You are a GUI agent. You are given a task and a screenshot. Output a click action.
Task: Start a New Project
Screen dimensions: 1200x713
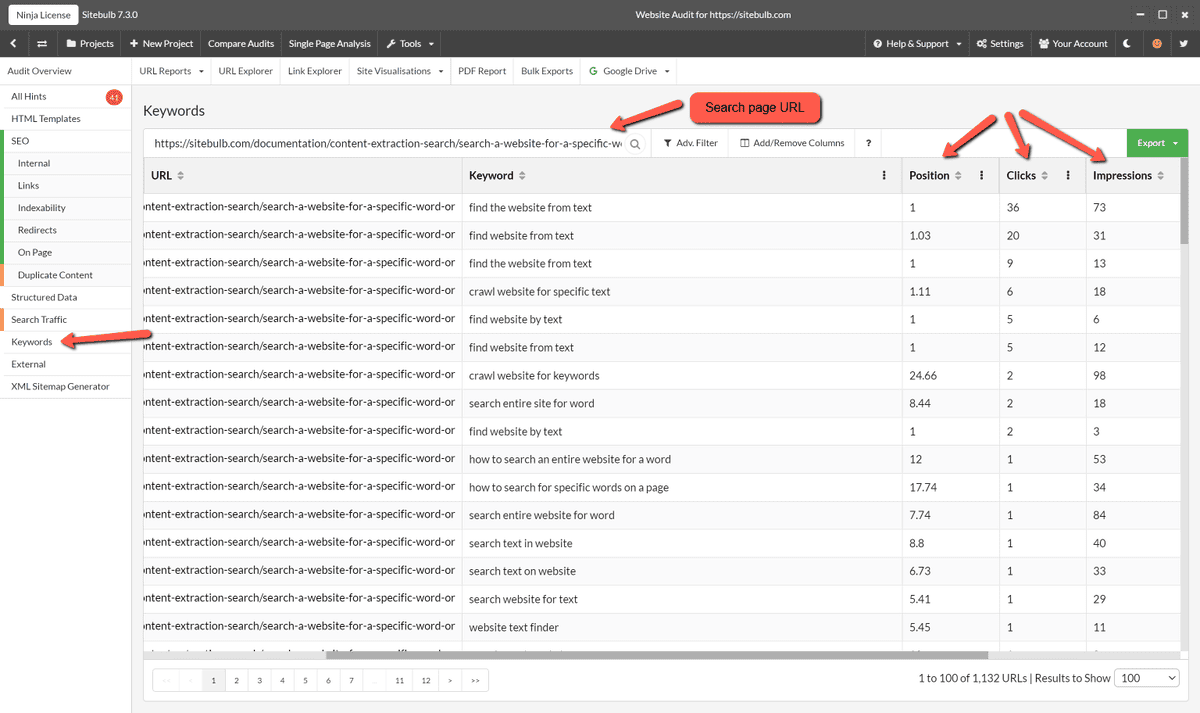click(161, 44)
